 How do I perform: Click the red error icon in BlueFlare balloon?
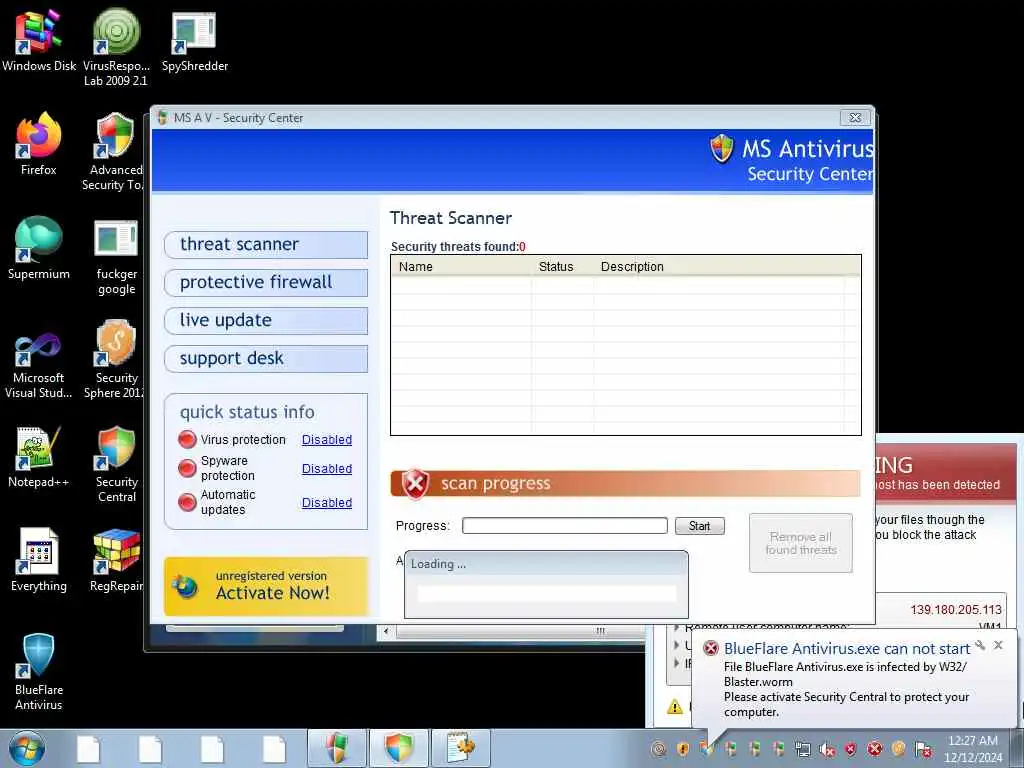[711, 648]
